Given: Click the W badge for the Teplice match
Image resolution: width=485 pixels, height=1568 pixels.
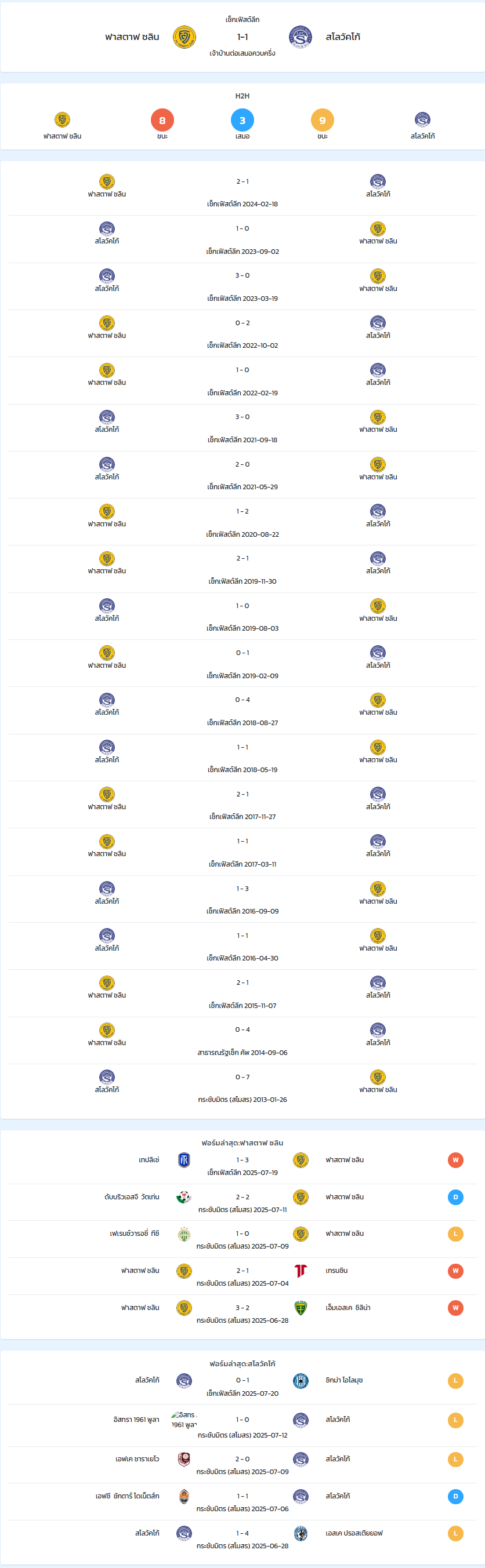Looking at the screenshot, I should point(455,1160).
